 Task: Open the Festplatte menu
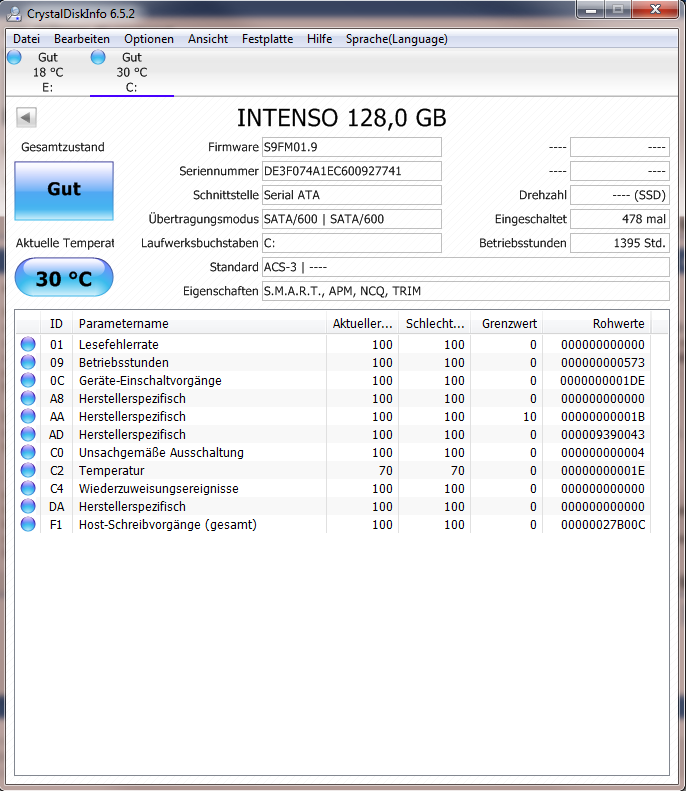tap(267, 39)
